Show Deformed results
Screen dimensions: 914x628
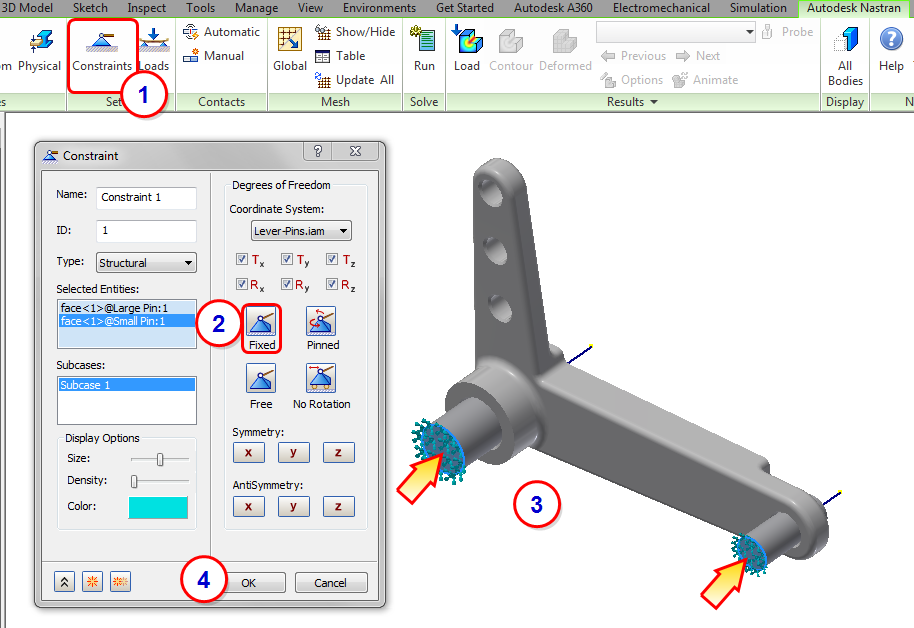click(565, 50)
